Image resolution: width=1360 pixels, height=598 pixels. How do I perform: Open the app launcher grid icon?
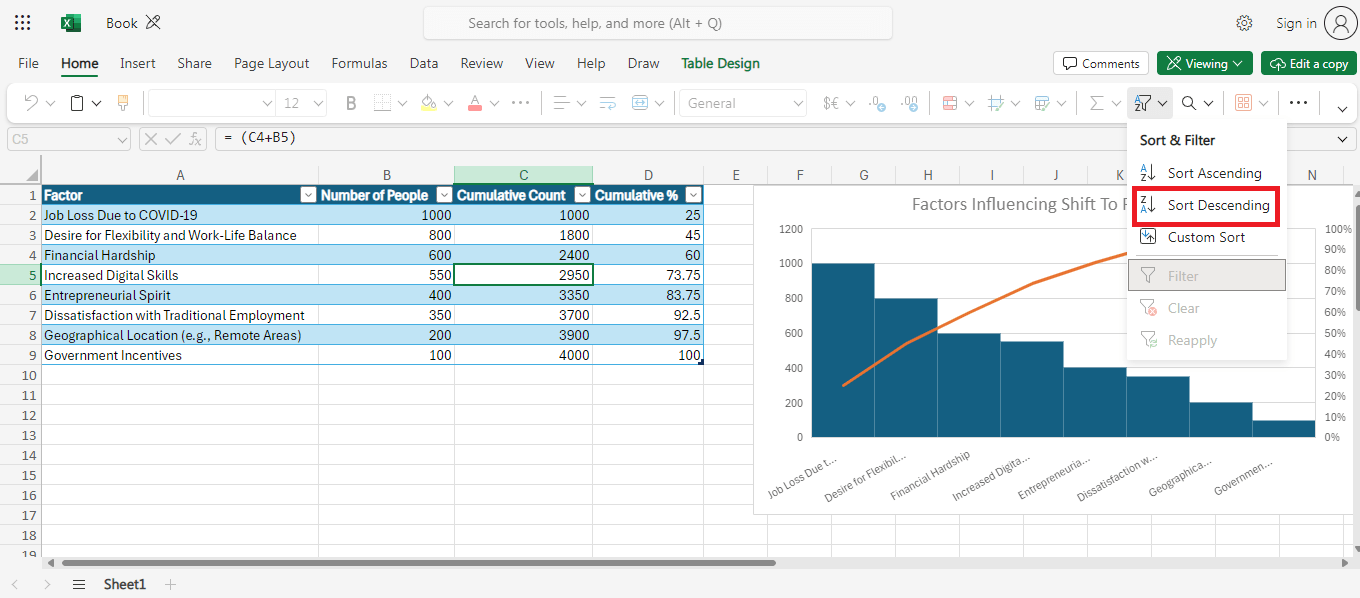click(23, 23)
